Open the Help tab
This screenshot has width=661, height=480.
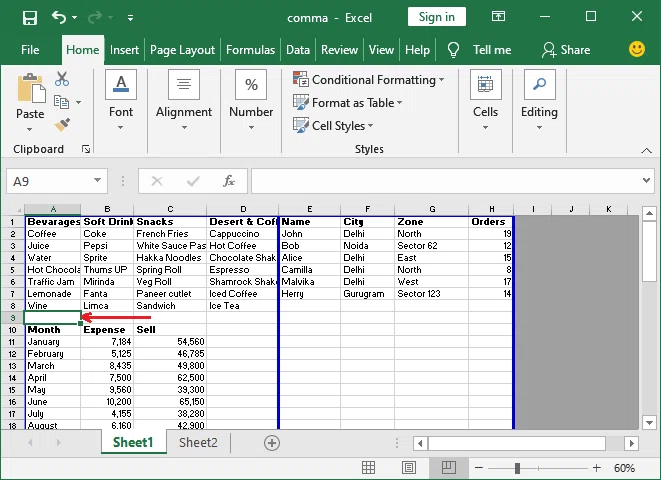417,50
